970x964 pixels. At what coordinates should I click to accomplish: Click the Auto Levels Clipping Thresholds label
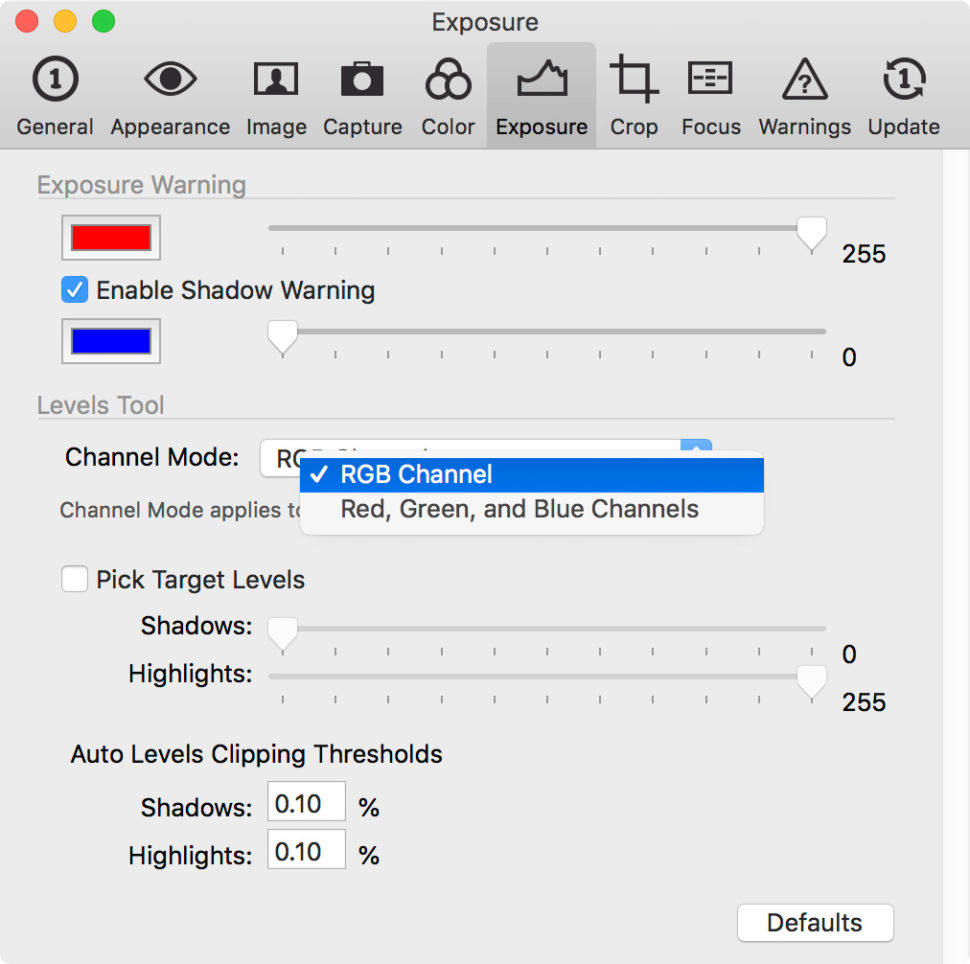tap(255, 754)
